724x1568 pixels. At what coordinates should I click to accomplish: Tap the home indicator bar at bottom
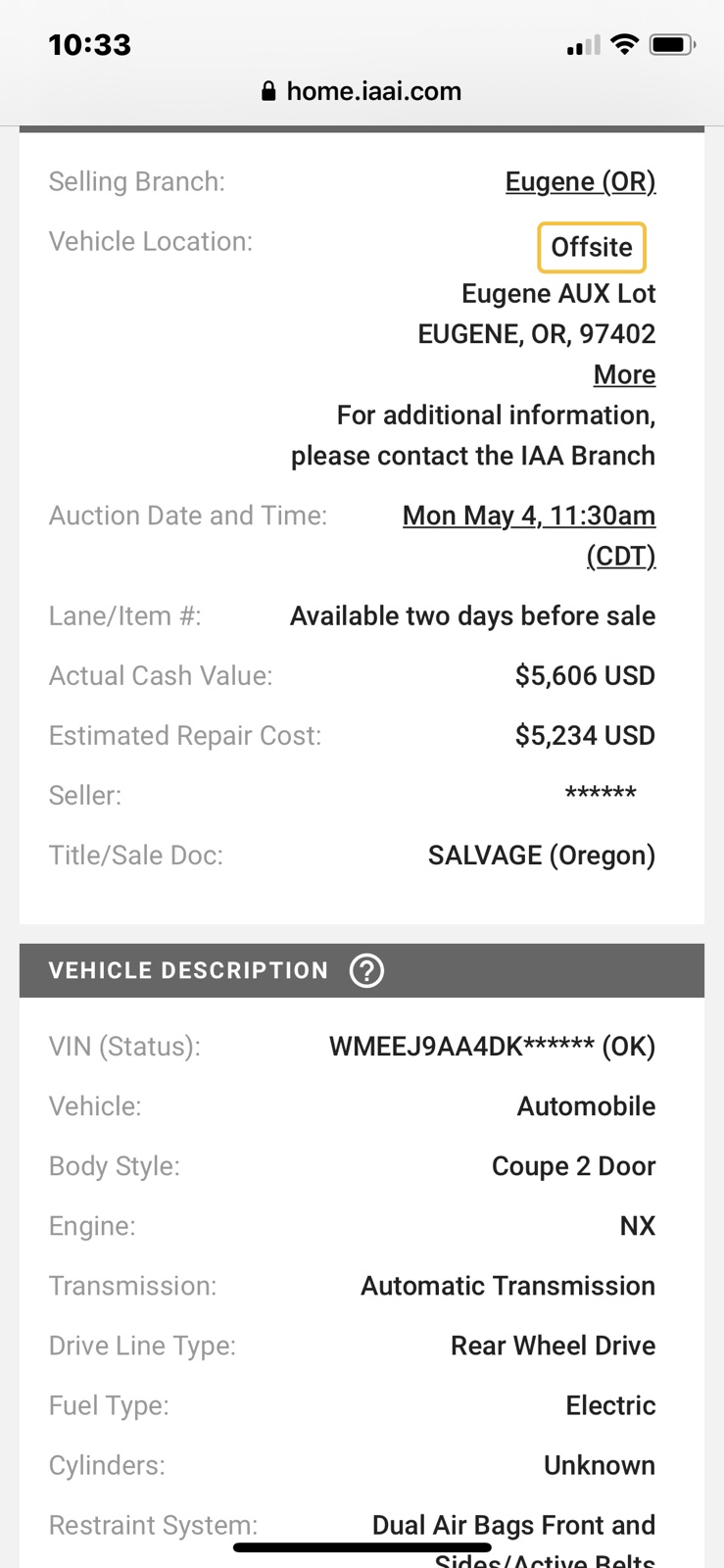pos(362,1547)
